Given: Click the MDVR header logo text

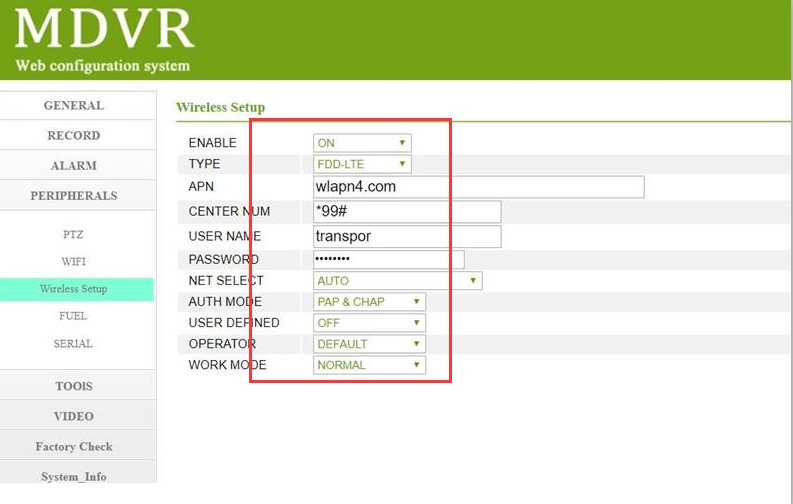Looking at the screenshot, I should pos(104,28).
